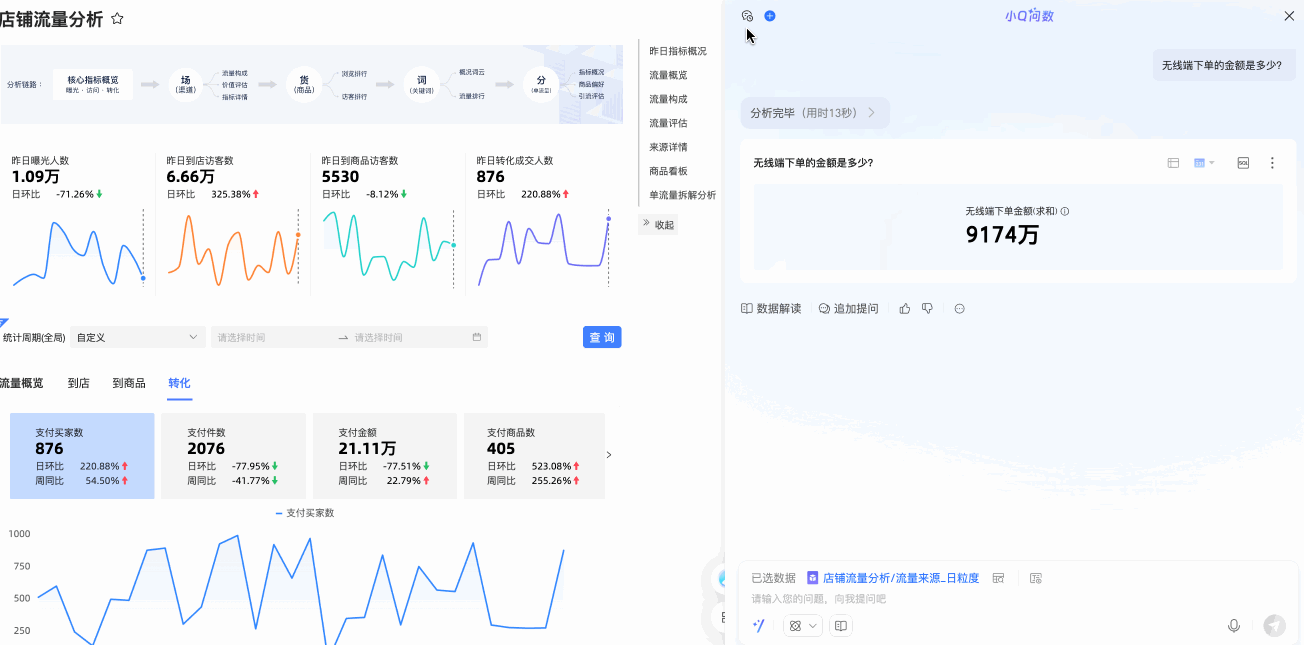The width and height of the screenshot is (1304, 645).
Task: Jump to 流量概览 in side navigation
Action: point(668,75)
